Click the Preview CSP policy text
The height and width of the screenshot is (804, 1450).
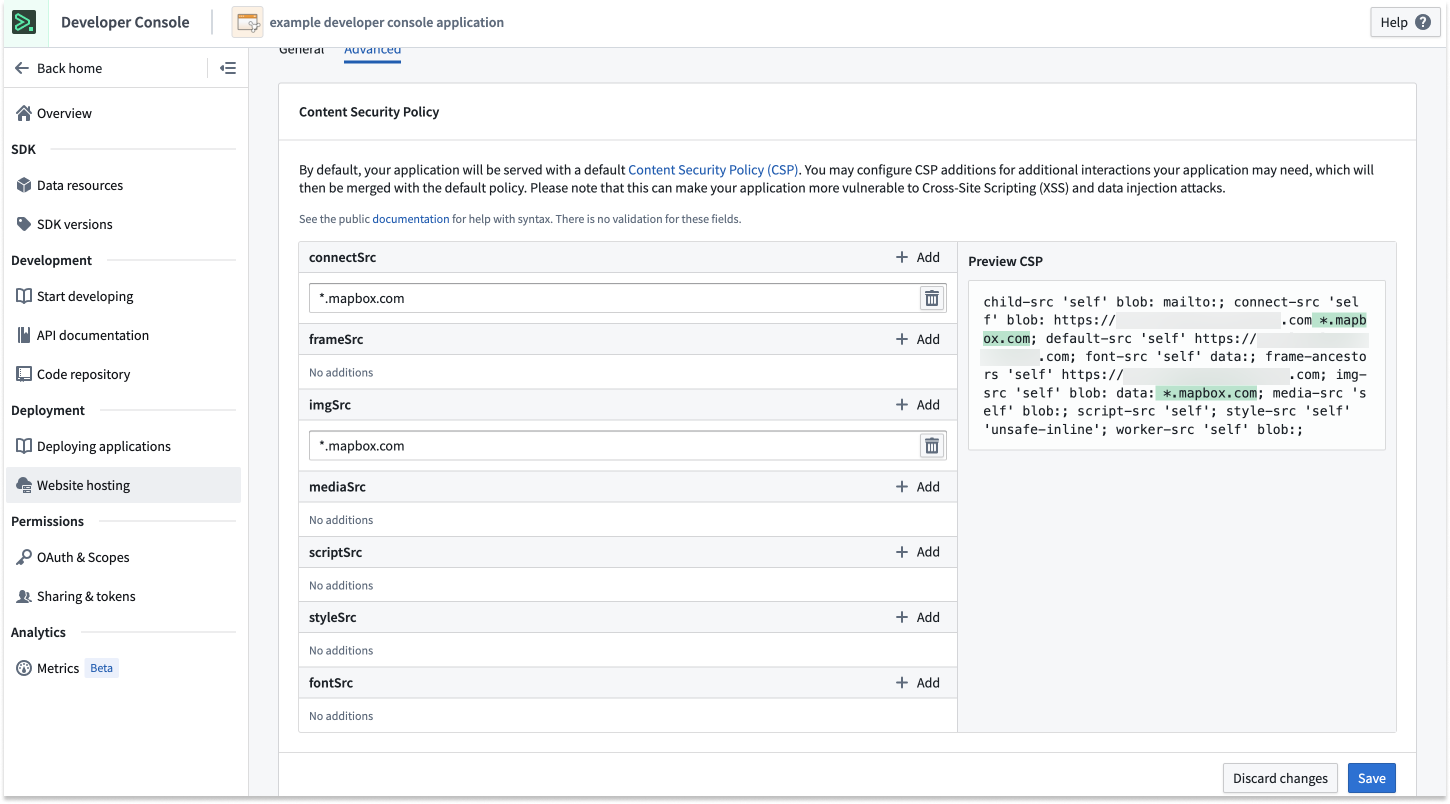click(1176, 365)
